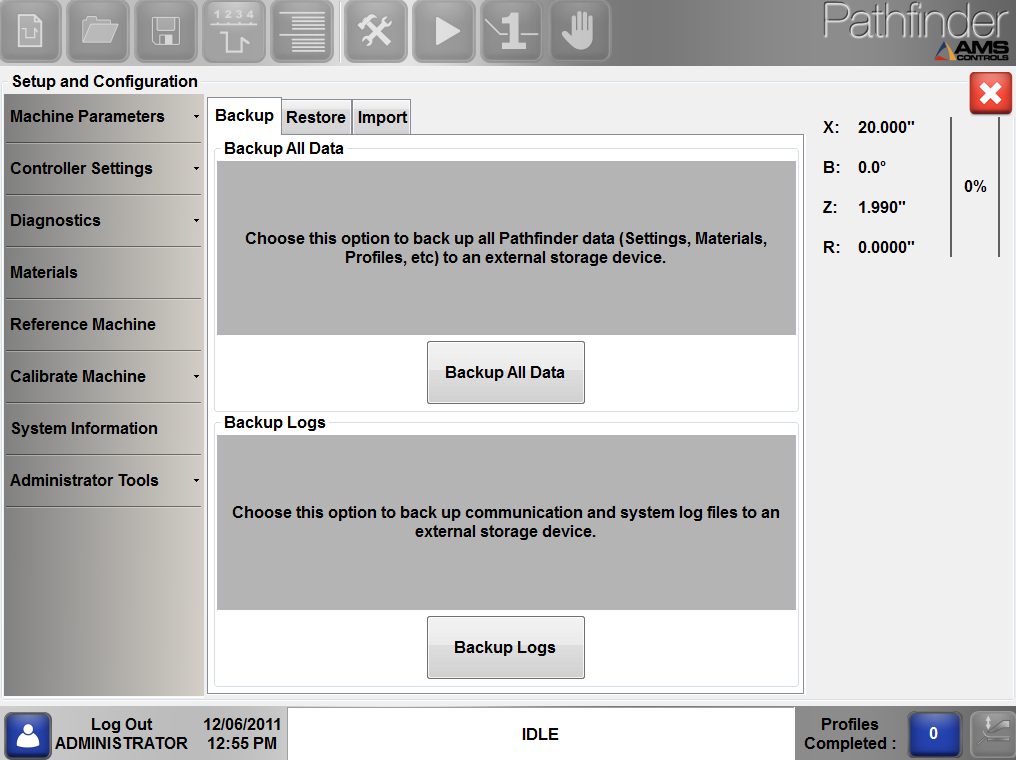
Task: Expand Calibrate Machine menu arrow
Action: pos(196,376)
